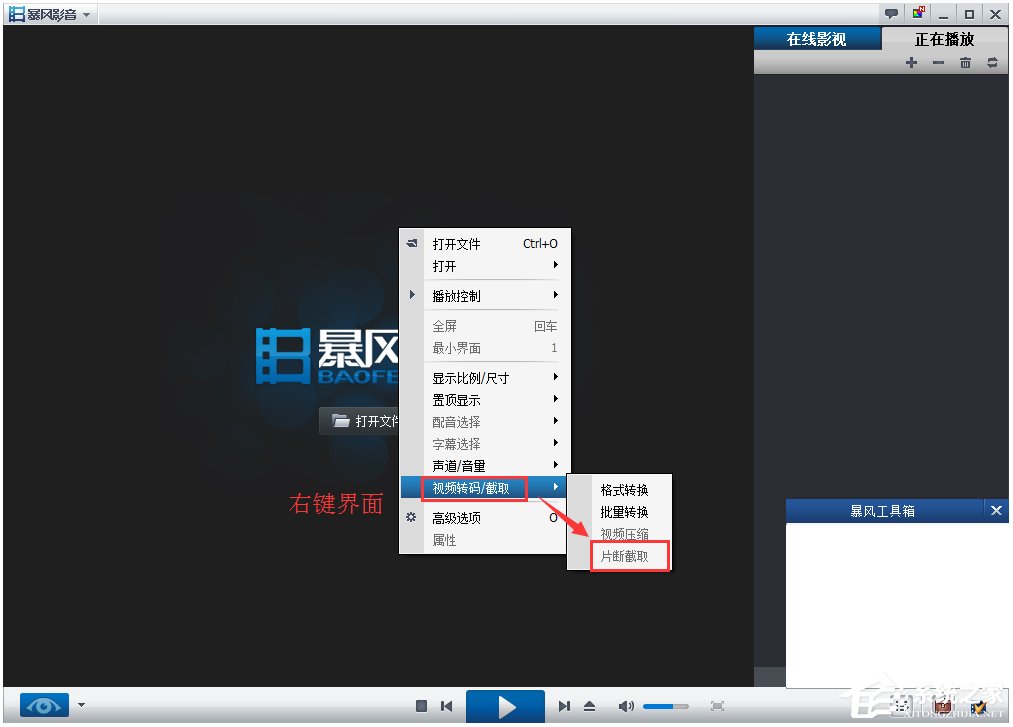1013x727 pixels.
Task: Switch to the 在线影视 tab
Action: pos(817,39)
